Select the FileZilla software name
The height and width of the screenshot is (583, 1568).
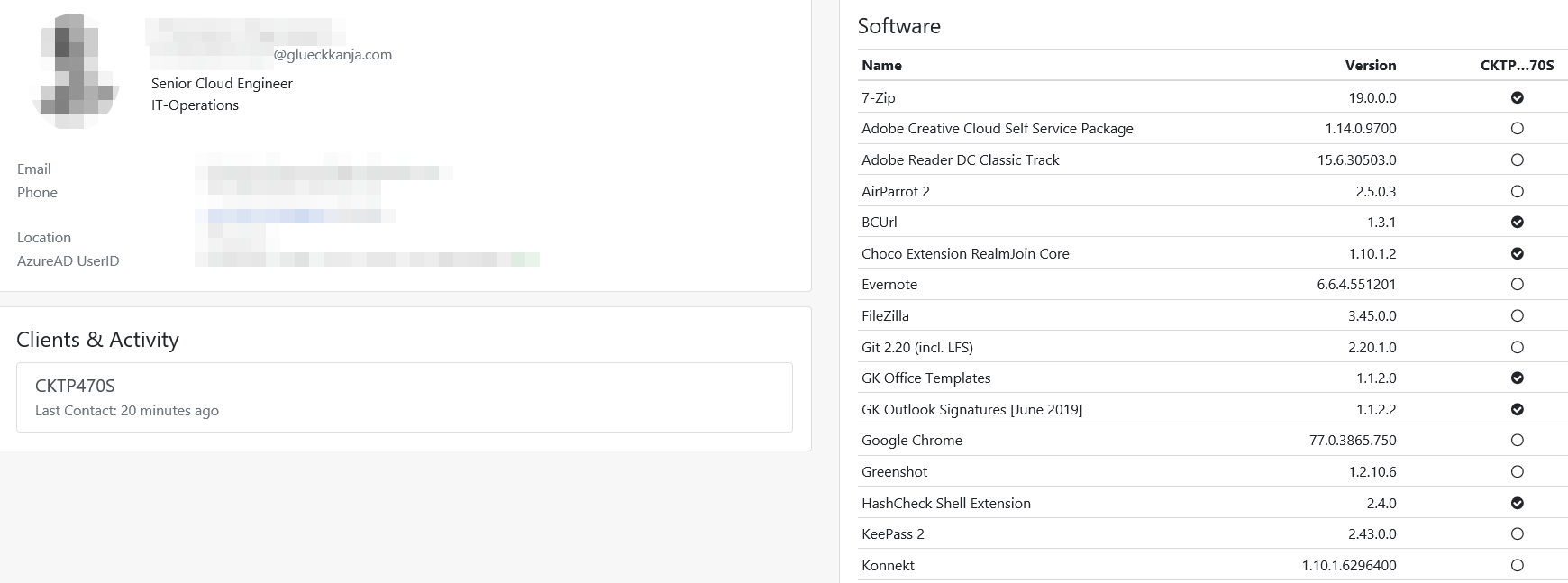pos(885,315)
